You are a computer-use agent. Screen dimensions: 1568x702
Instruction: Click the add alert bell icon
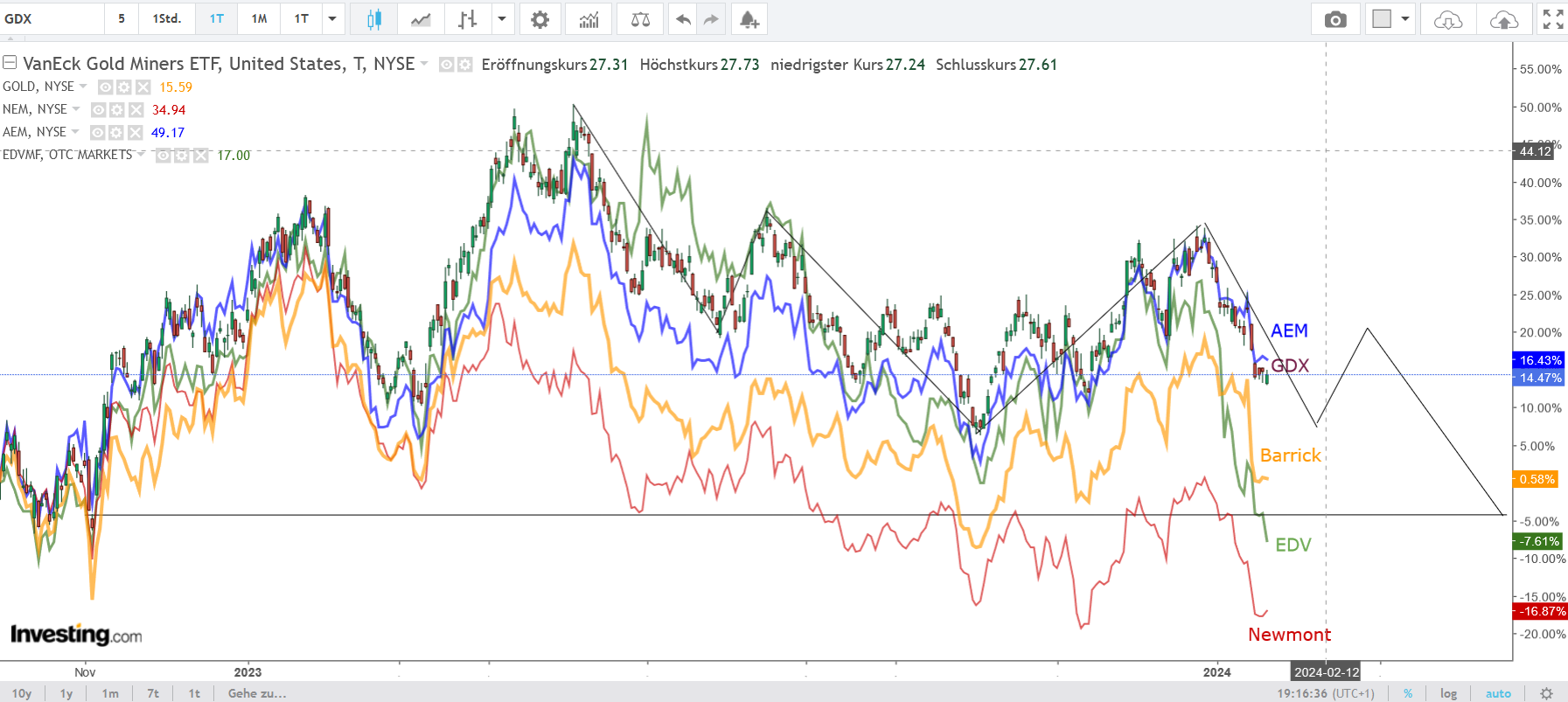tap(749, 19)
